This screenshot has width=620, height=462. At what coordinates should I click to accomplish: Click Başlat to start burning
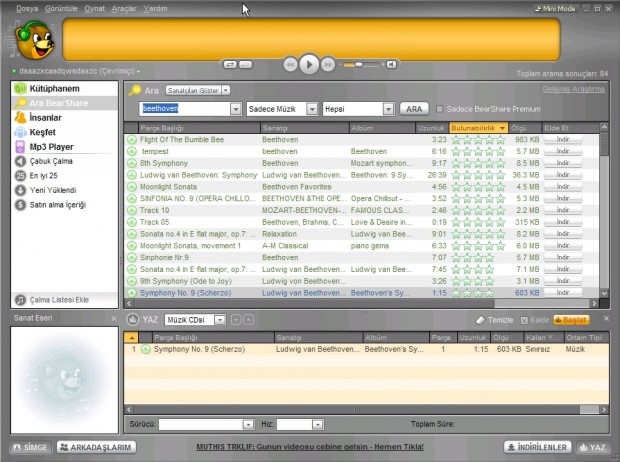571,320
